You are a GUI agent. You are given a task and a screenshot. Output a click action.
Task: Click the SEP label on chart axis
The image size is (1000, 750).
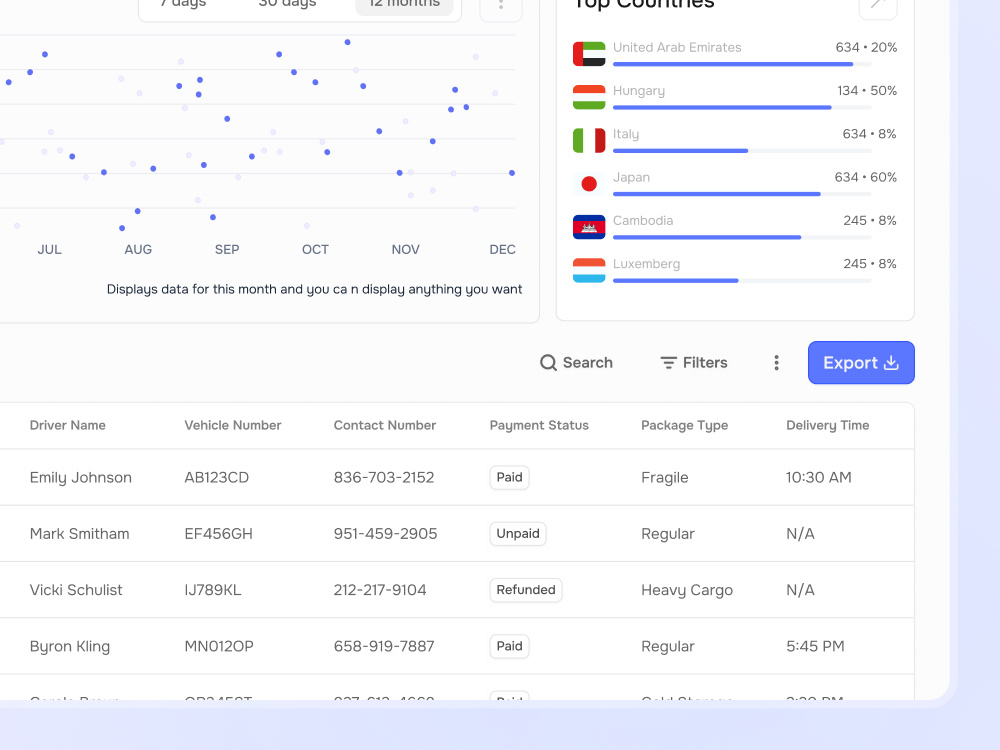click(x=227, y=249)
